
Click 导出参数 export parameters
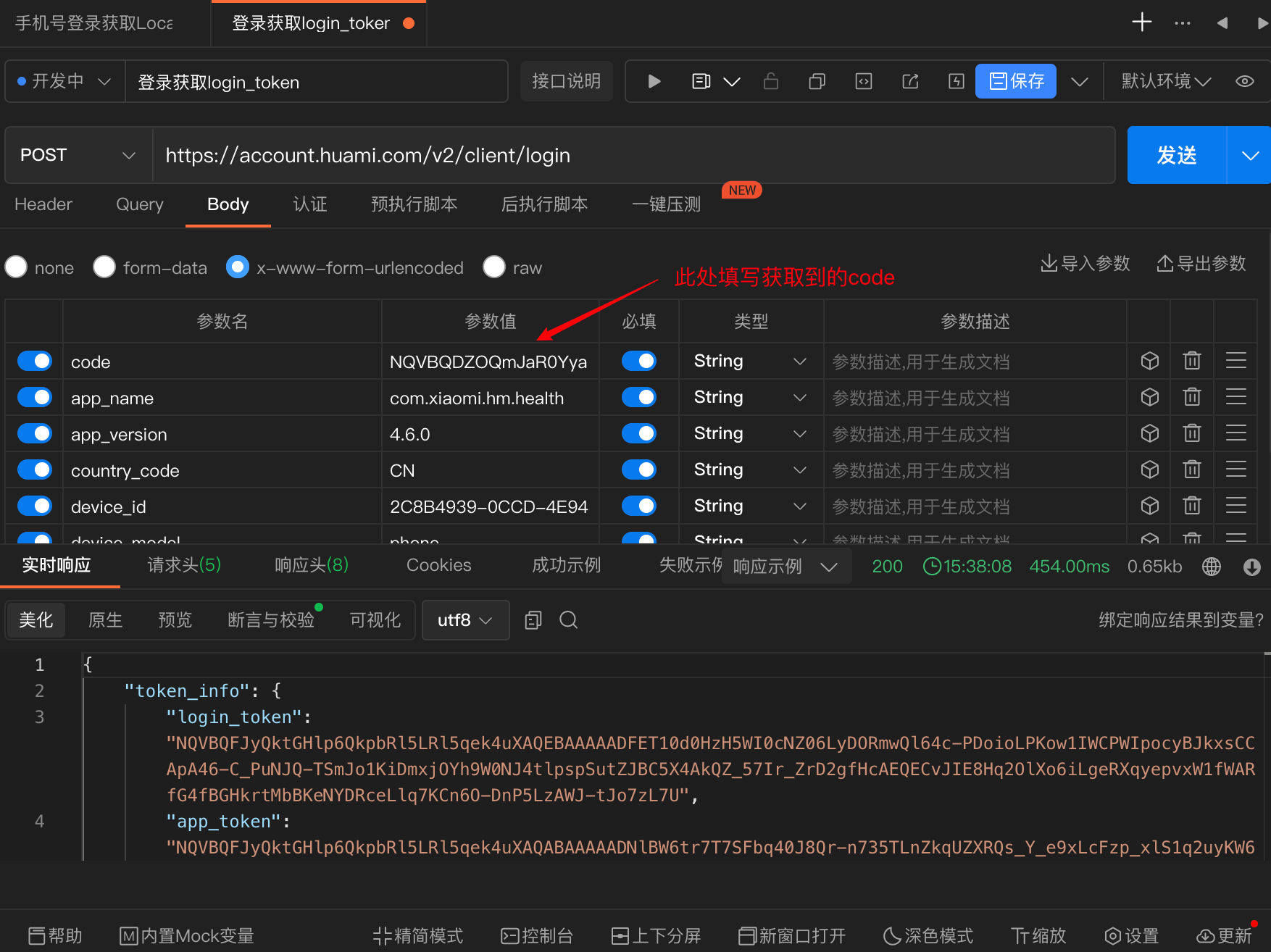[1201, 264]
